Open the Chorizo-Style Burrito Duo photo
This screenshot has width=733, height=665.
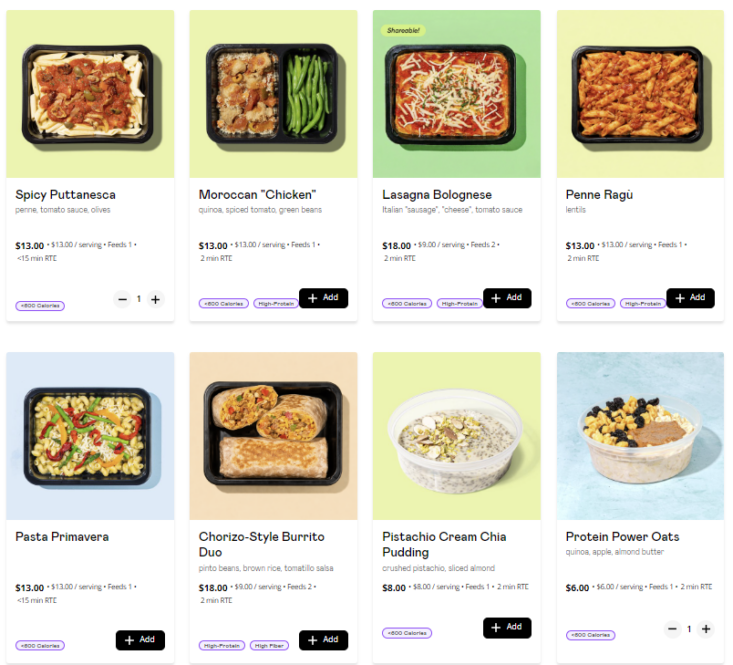[273, 436]
